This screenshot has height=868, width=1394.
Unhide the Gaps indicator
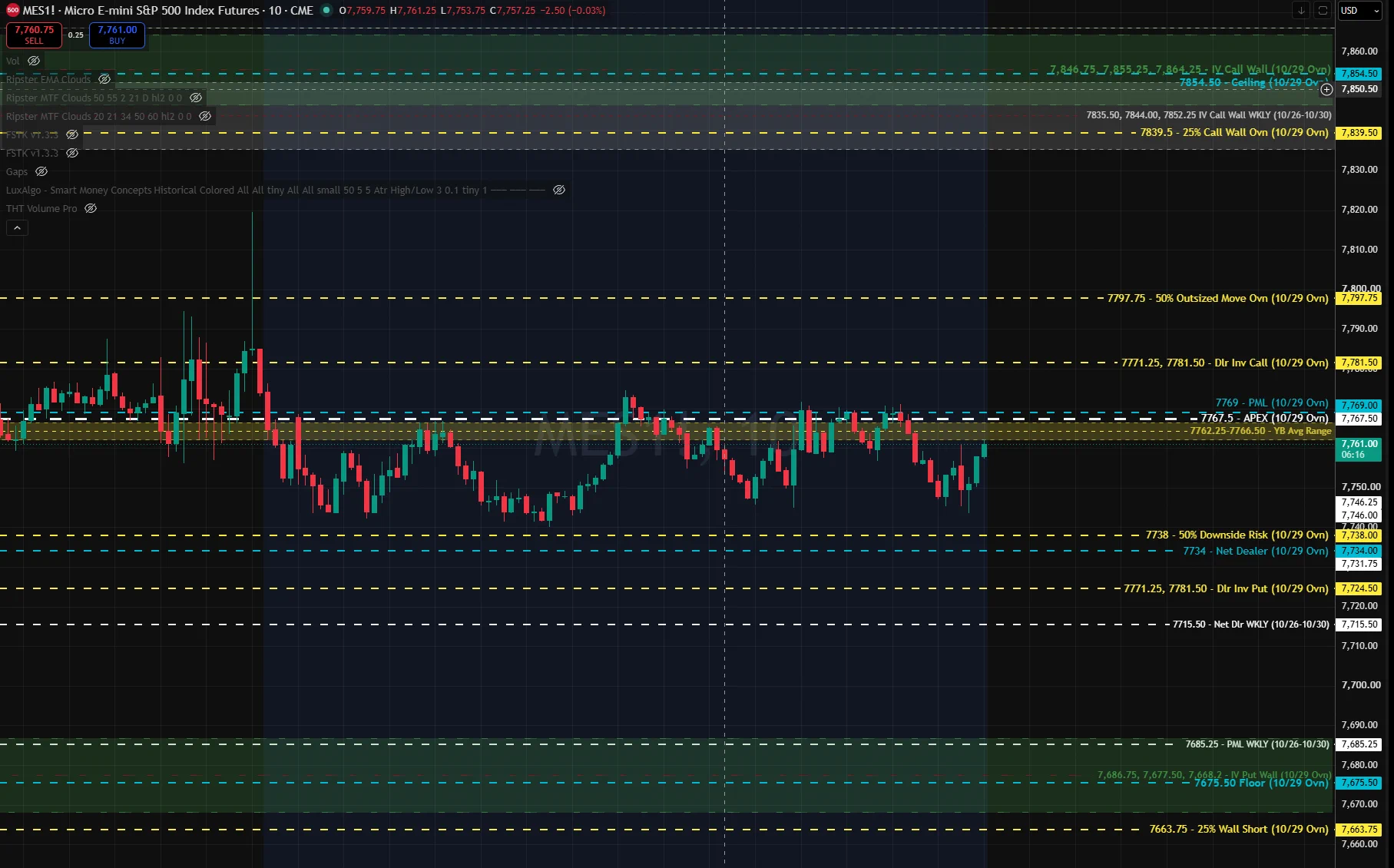(41, 171)
